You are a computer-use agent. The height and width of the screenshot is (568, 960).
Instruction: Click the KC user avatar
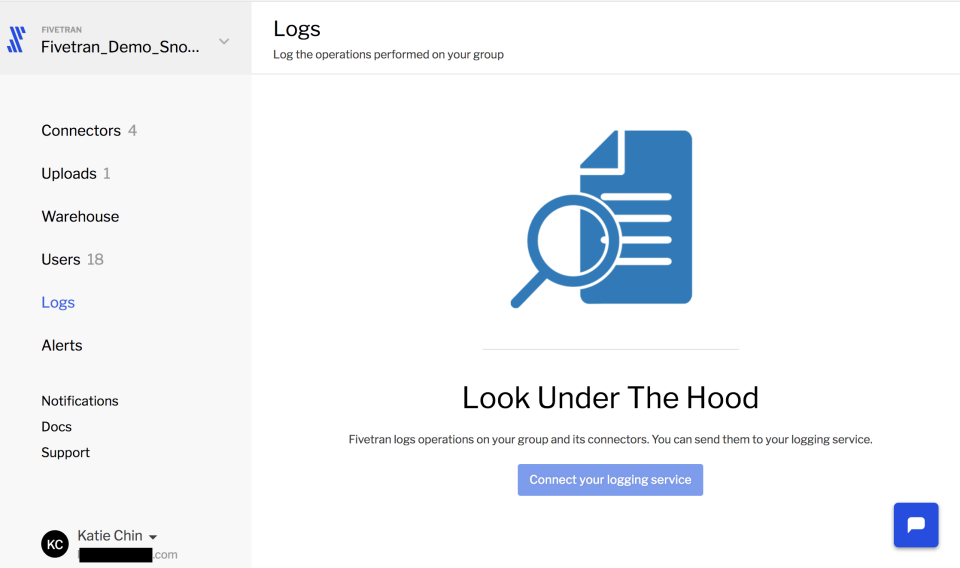click(x=54, y=544)
